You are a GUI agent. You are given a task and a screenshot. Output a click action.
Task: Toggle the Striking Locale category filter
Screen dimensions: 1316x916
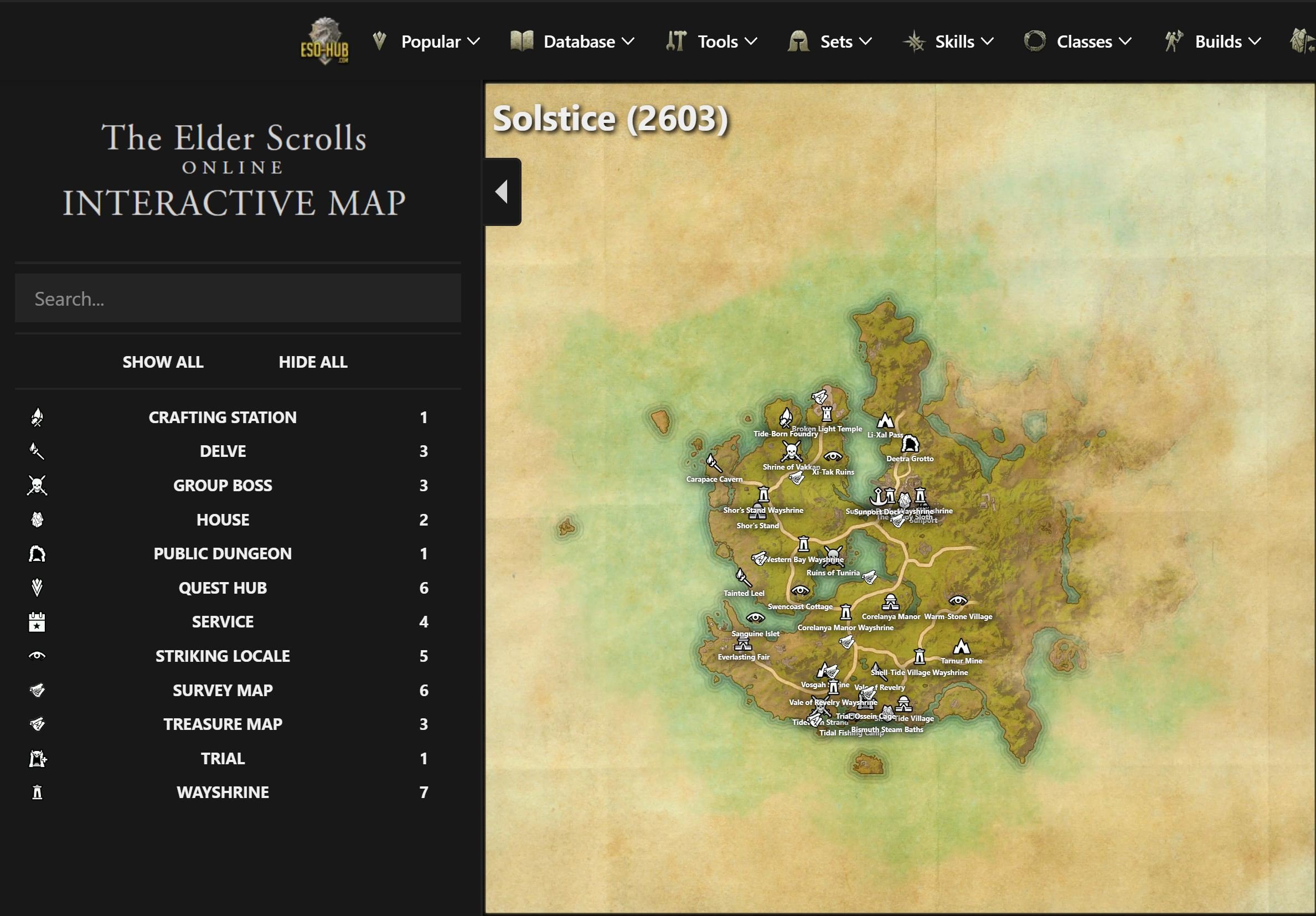click(223, 656)
